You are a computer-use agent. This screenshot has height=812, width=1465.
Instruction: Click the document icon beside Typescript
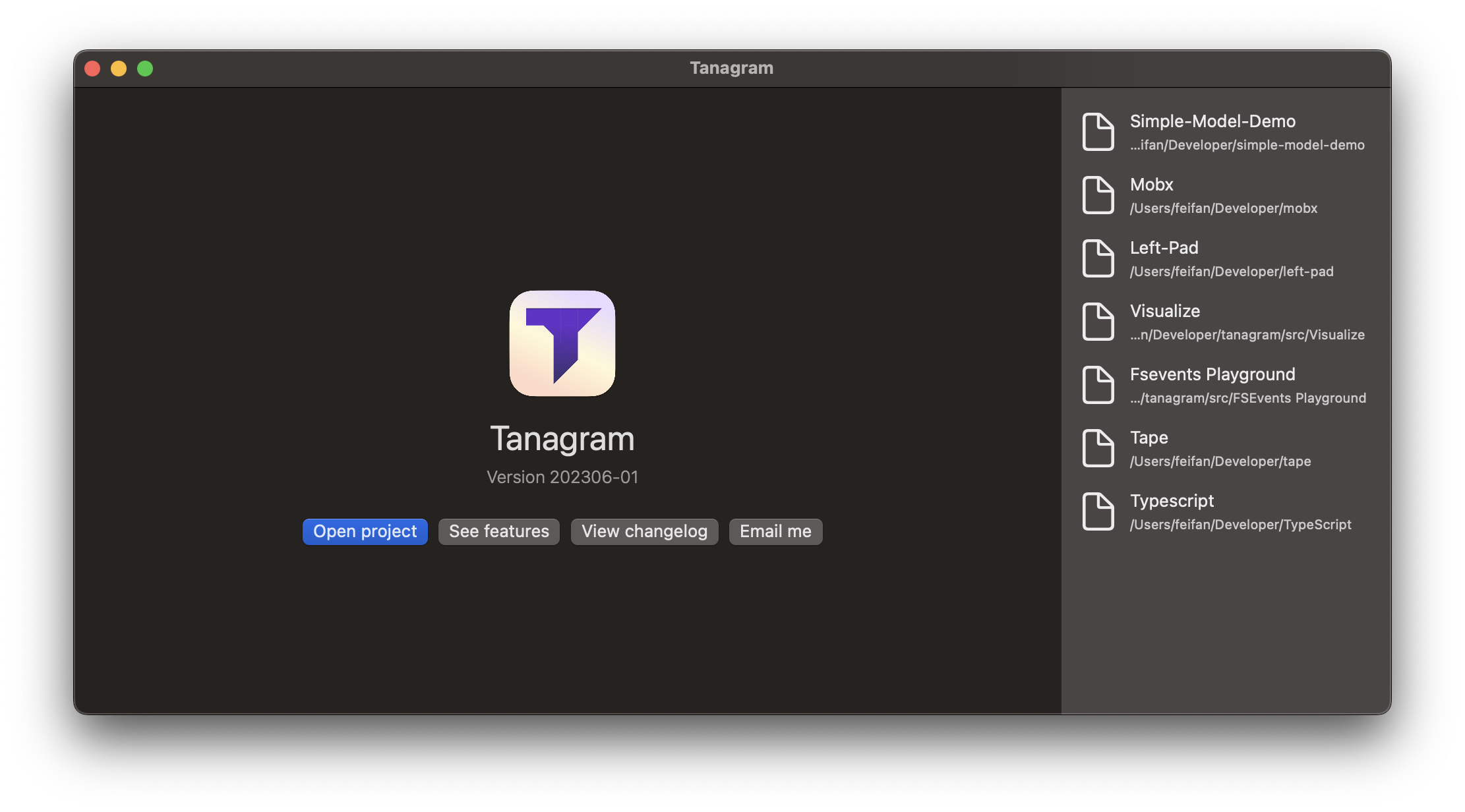1098,511
